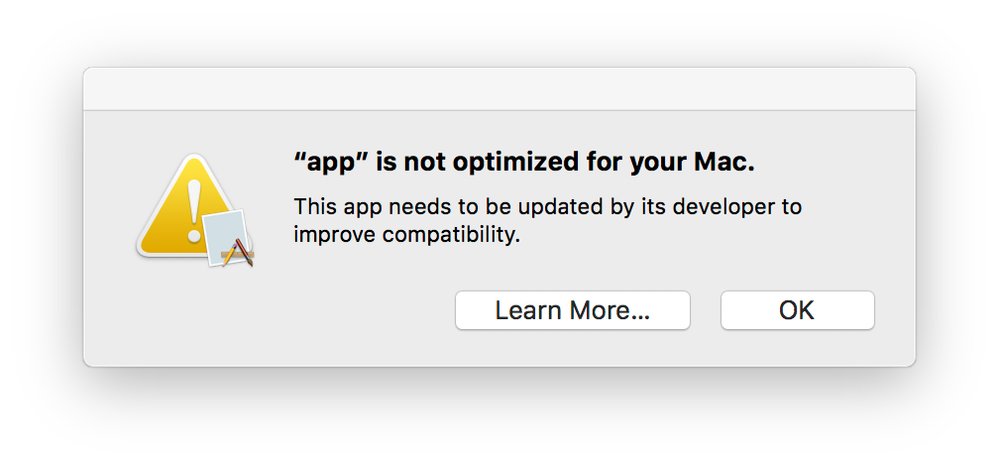Click the blank space between Learn More and OK
999x466 pixels.
(705, 310)
